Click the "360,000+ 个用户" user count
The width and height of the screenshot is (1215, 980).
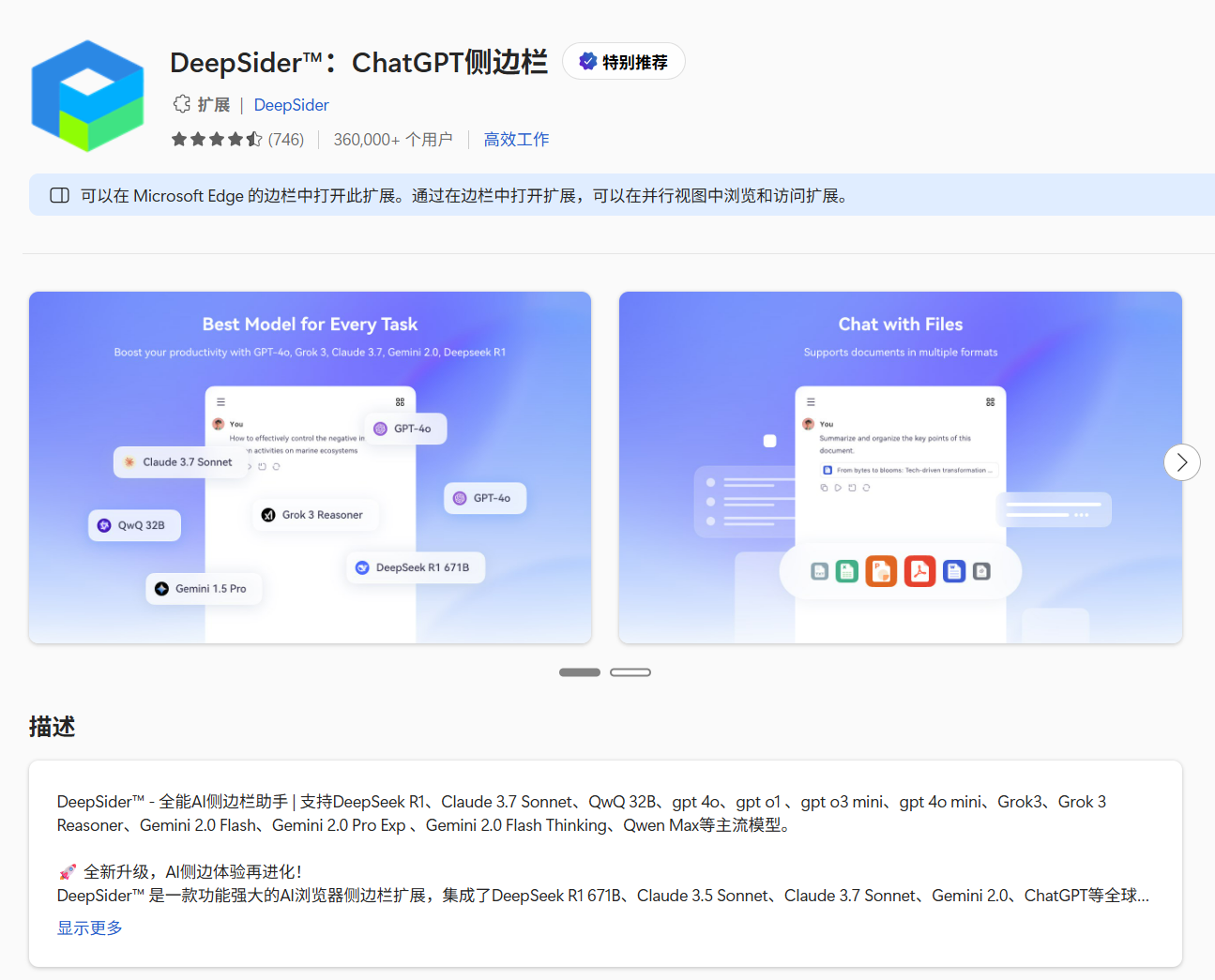(393, 140)
